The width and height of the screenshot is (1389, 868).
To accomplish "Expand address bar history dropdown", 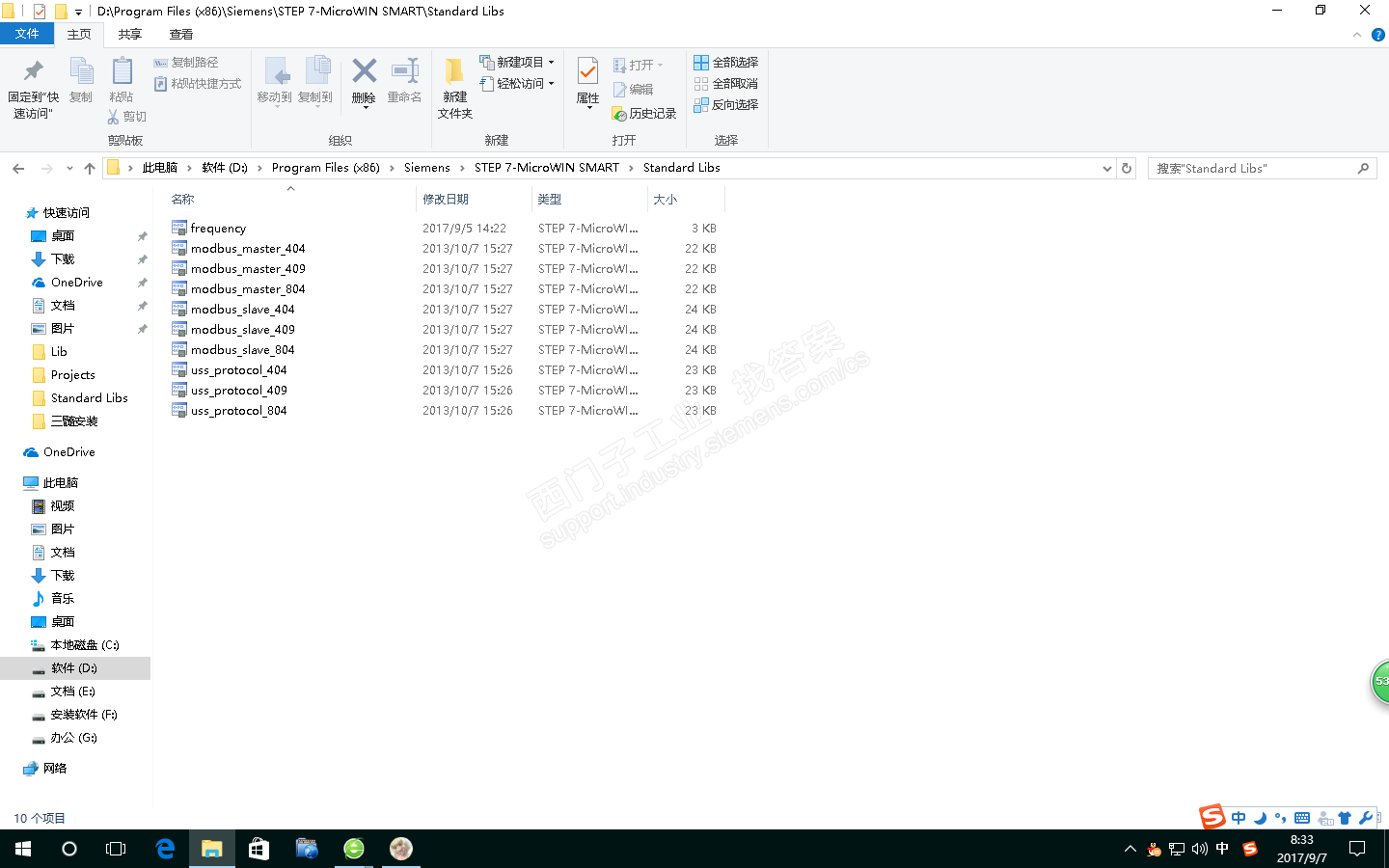I will [1106, 168].
